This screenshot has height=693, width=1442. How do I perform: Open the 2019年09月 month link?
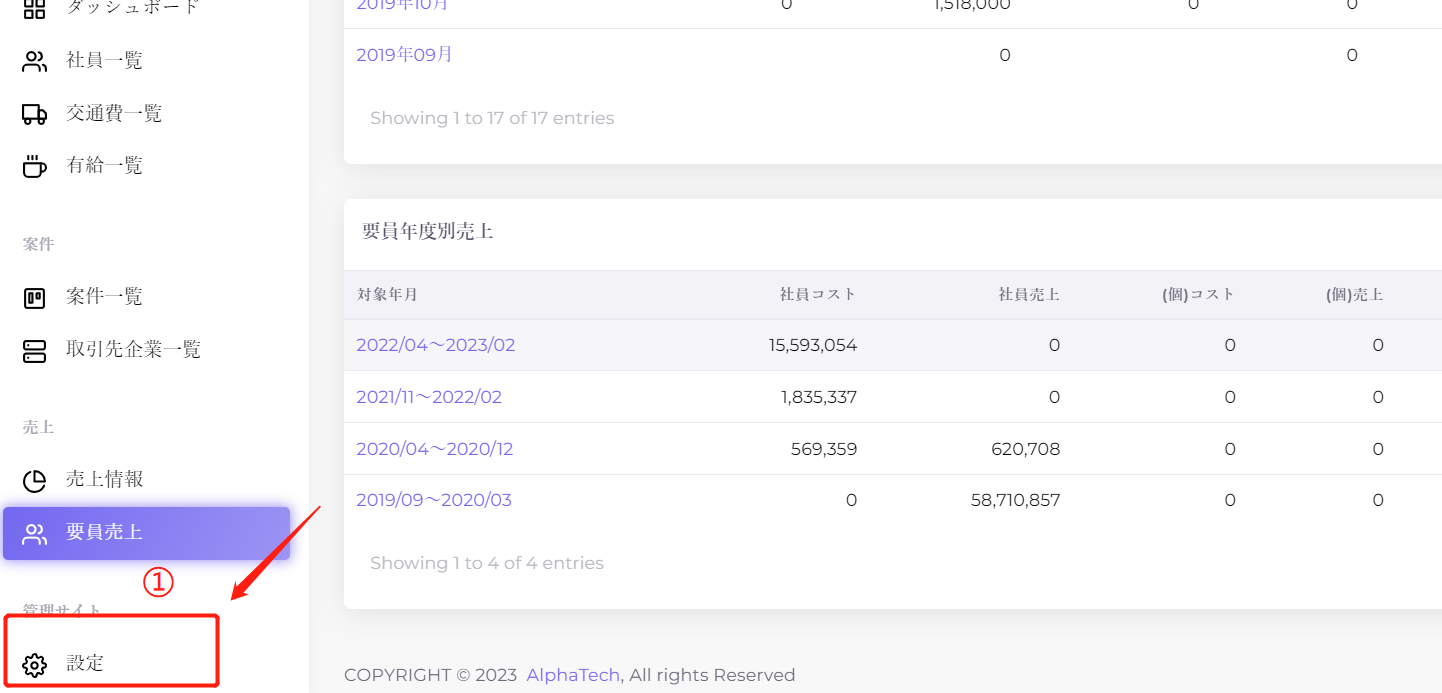coord(404,55)
